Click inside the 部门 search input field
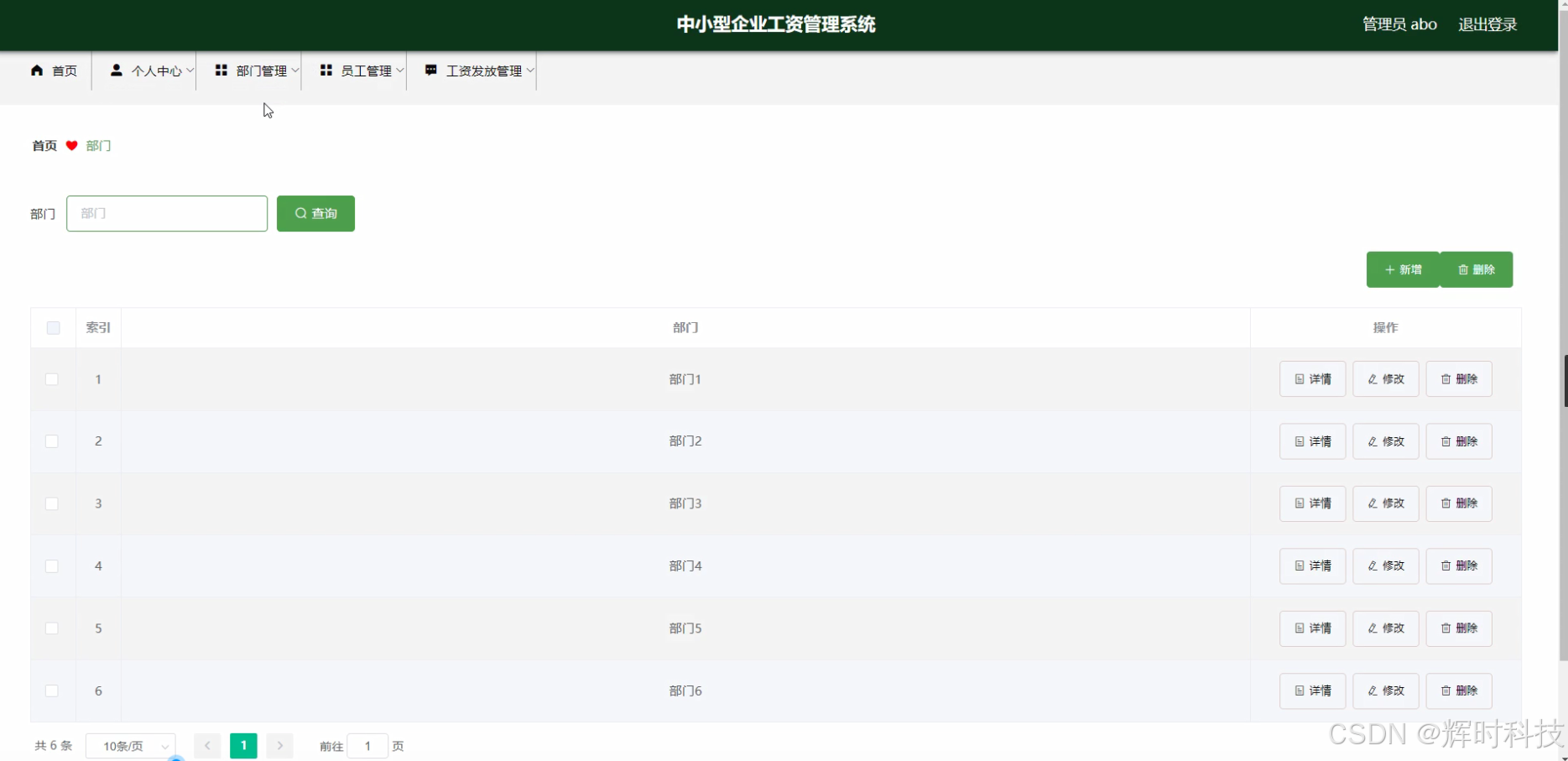This screenshot has height=761, width=1568. [x=166, y=213]
